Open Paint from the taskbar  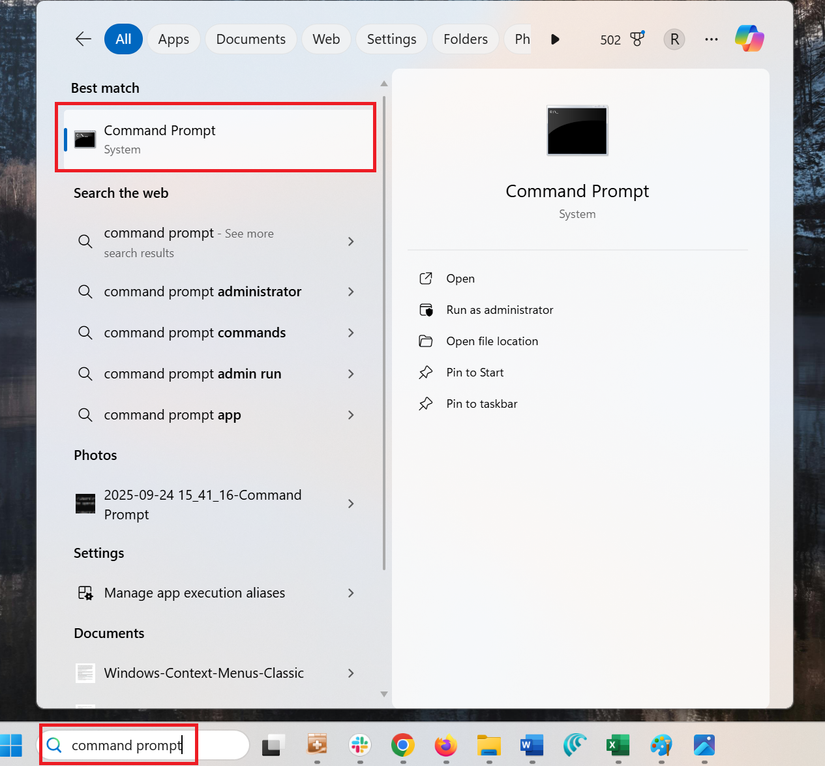click(661, 745)
